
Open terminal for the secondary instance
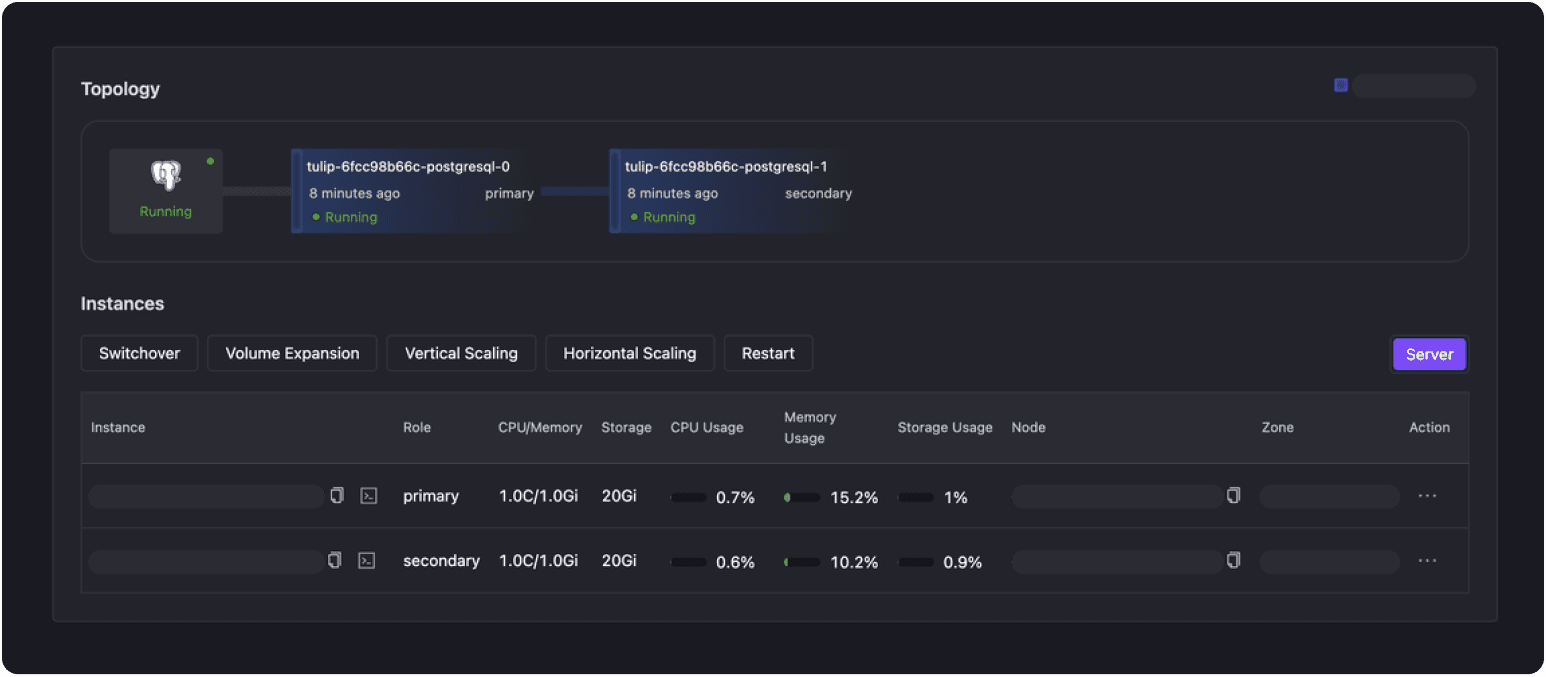click(x=367, y=561)
